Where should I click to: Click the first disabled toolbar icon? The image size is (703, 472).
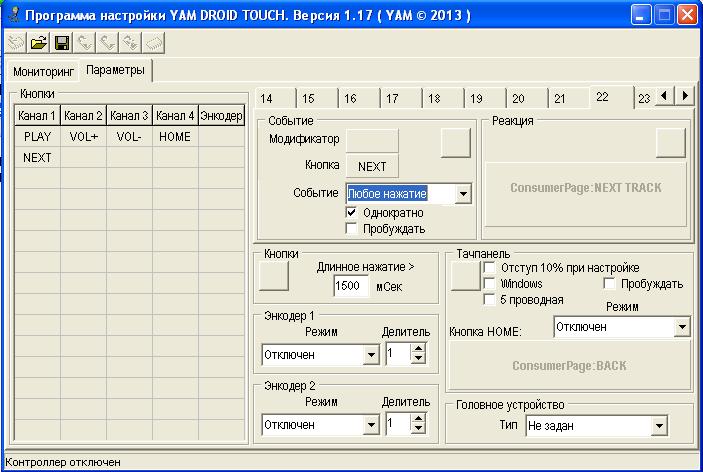16,42
